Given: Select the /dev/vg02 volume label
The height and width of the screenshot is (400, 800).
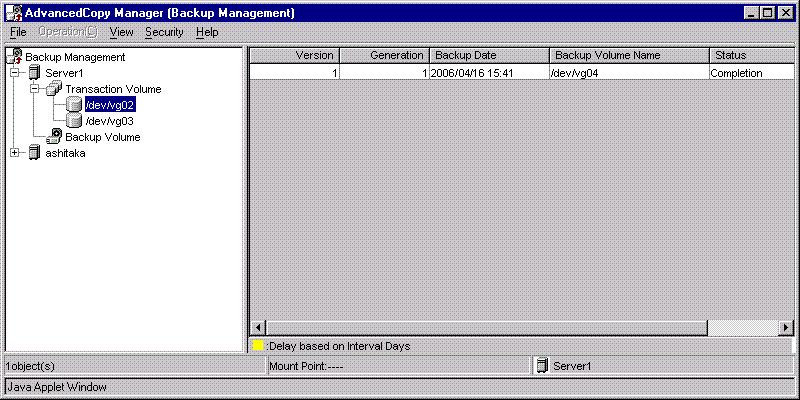Looking at the screenshot, I should pyautogui.click(x=110, y=105).
